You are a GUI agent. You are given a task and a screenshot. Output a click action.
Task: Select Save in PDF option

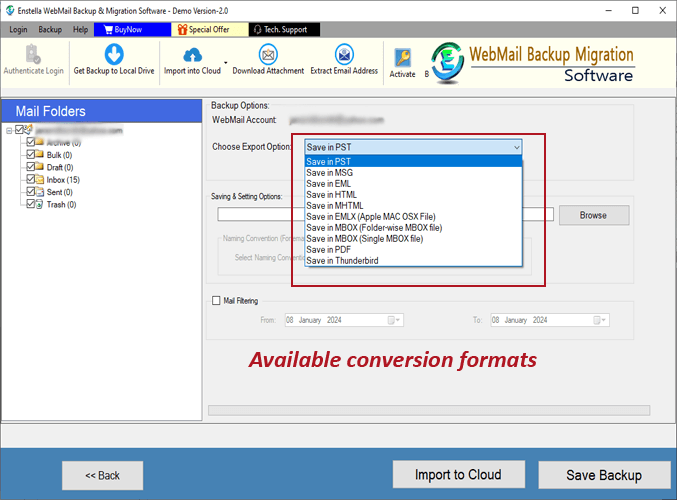coord(413,250)
